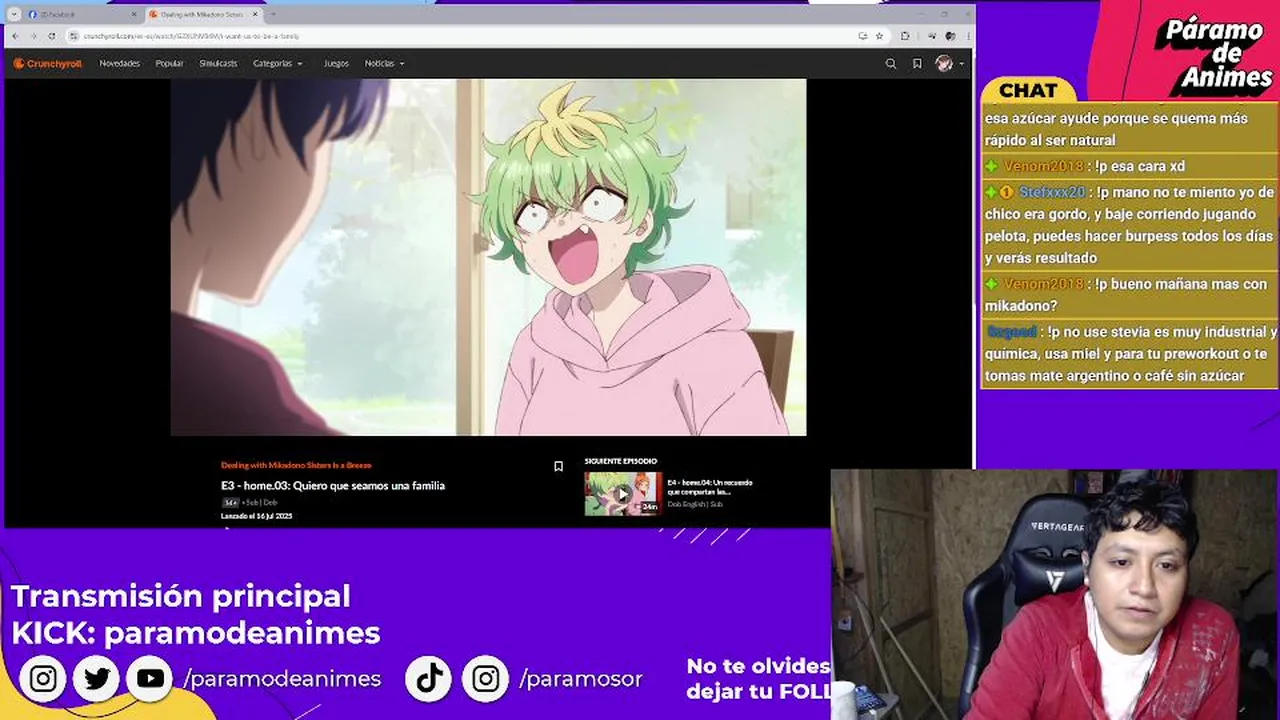The image size is (1280, 720).
Task: Click the 'Lanzado el 16 jul 2025' text
Action: [x=256, y=516]
